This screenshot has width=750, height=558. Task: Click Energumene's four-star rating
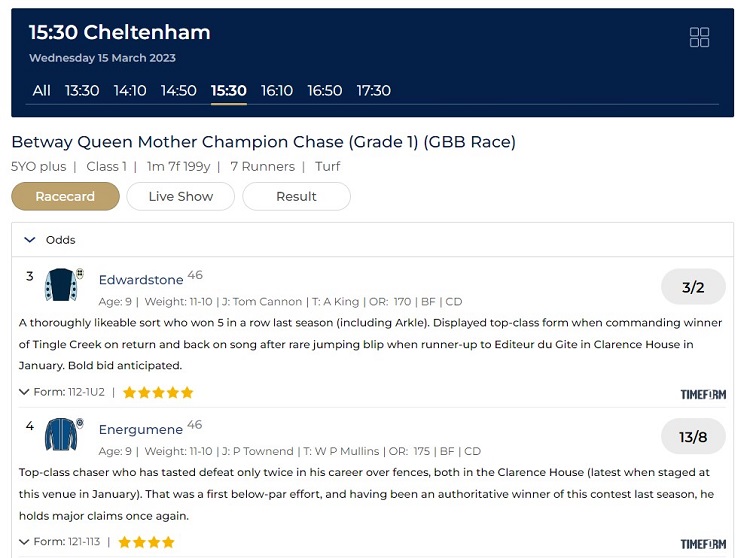pyautogui.click(x=146, y=542)
